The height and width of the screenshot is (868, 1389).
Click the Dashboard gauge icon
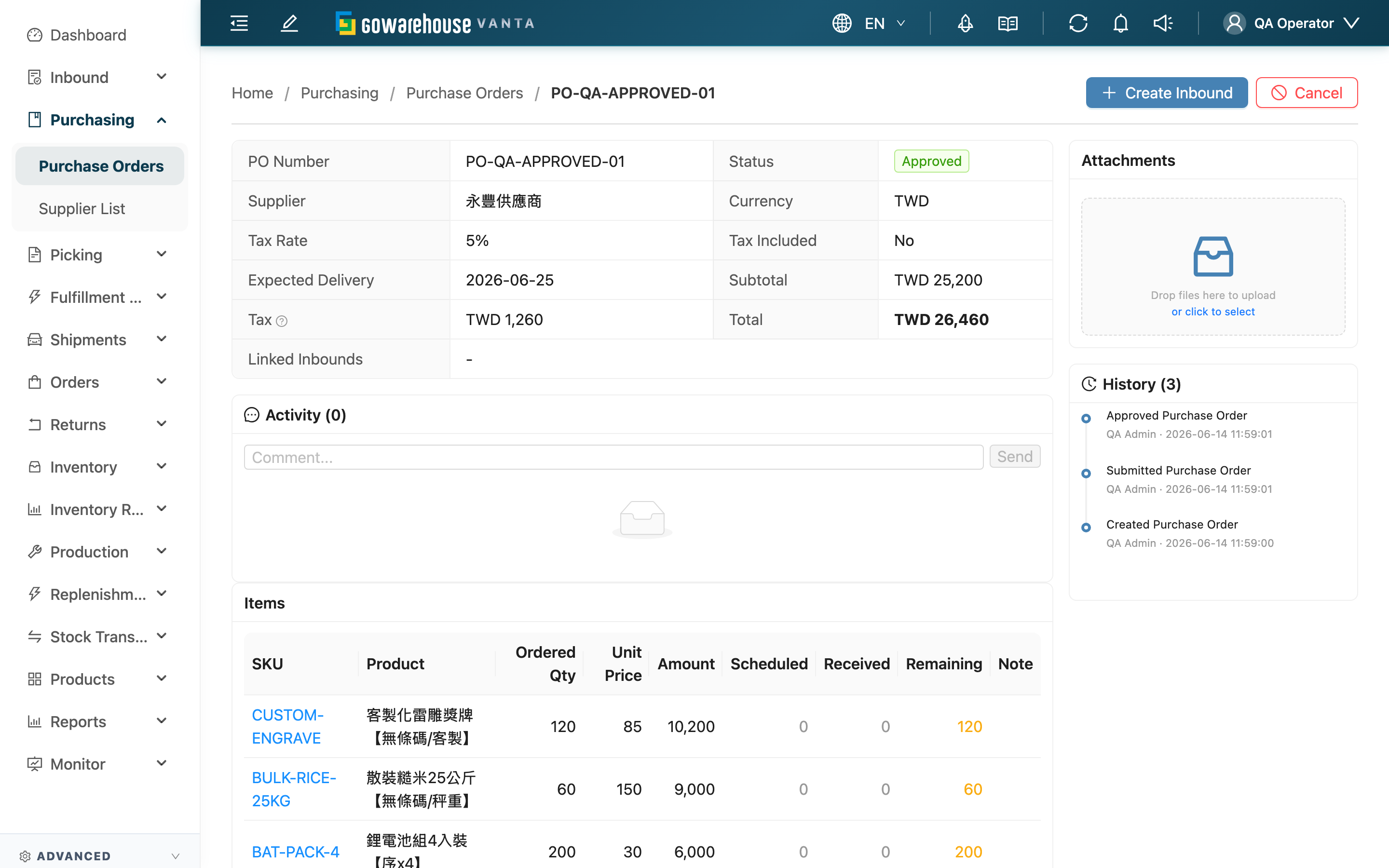pyautogui.click(x=34, y=35)
